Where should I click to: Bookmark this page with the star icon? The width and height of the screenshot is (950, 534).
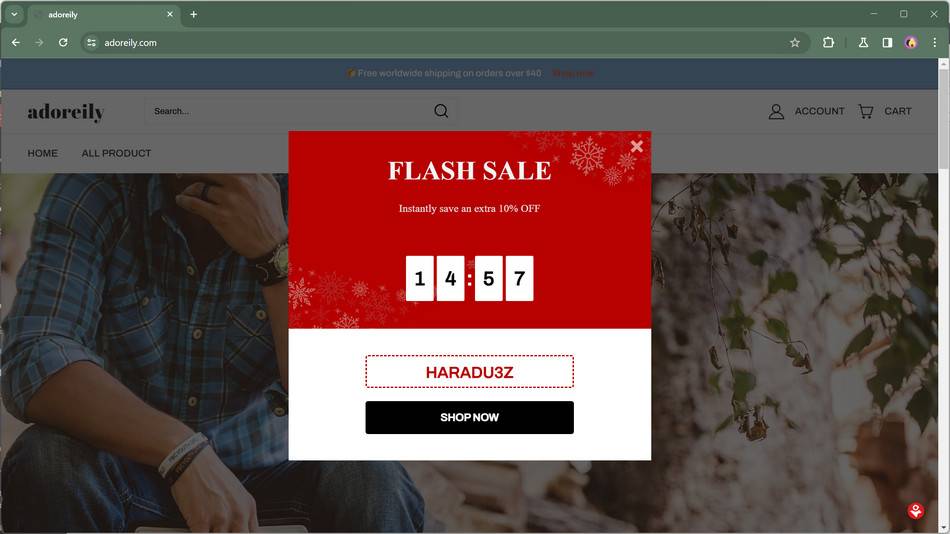pyautogui.click(x=794, y=42)
